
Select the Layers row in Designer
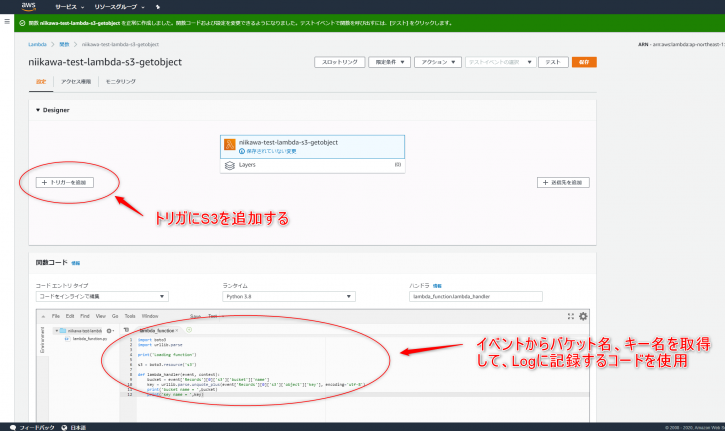pos(313,165)
